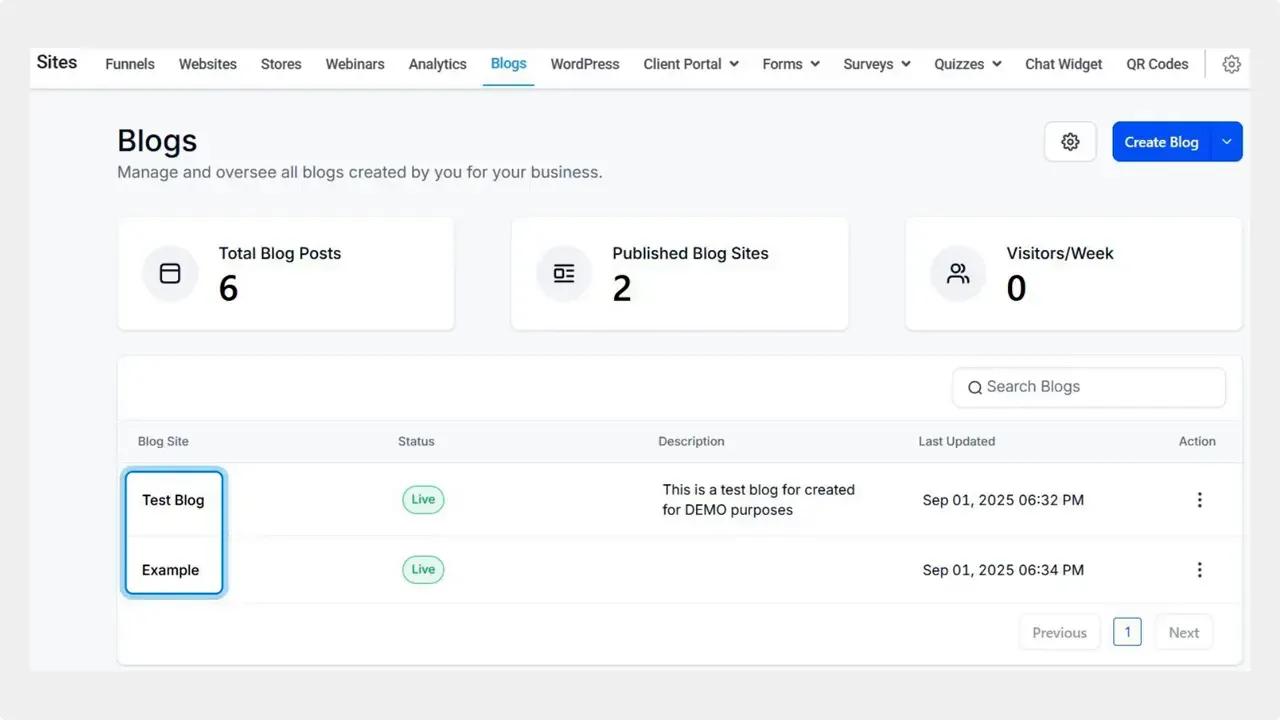Viewport: 1280px width, 720px height.
Task: Open the Surveys dropdown menu
Action: (876, 64)
